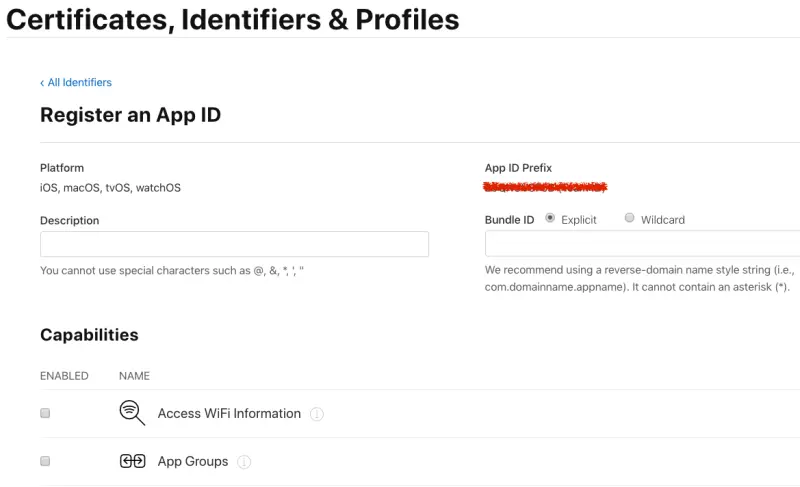This screenshot has height=487, width=800.
Task: Click into the Bundle ID input box
Action: (642, 245)
